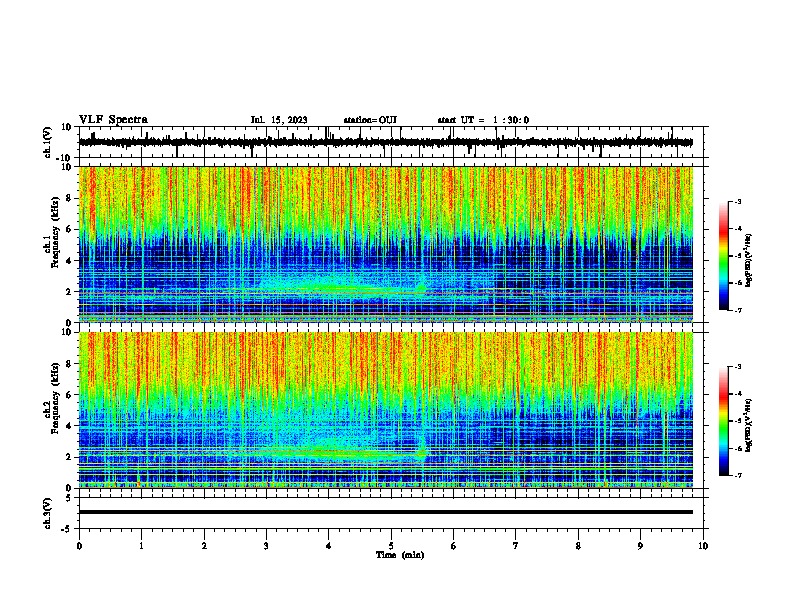This screenshot has width=792, height=612.
Task: Click the -7 label on ch.1 color bar
Action: pos(737,310)
